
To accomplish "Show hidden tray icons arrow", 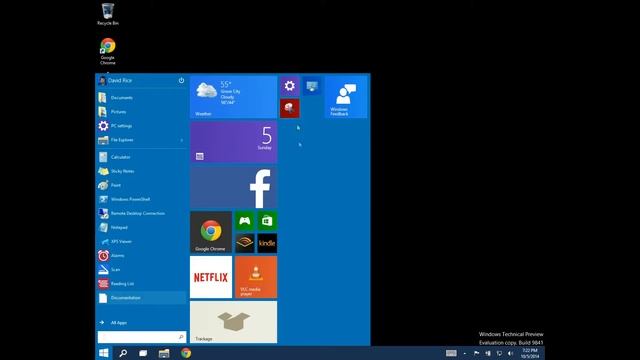I will pos(465,353).
